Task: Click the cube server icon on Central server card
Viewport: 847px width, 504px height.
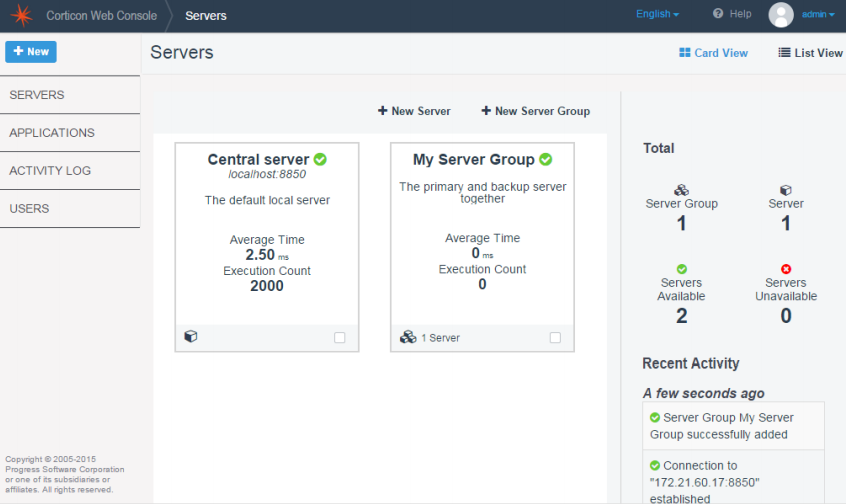Action: pyautogui.click(x=191, y=337)
